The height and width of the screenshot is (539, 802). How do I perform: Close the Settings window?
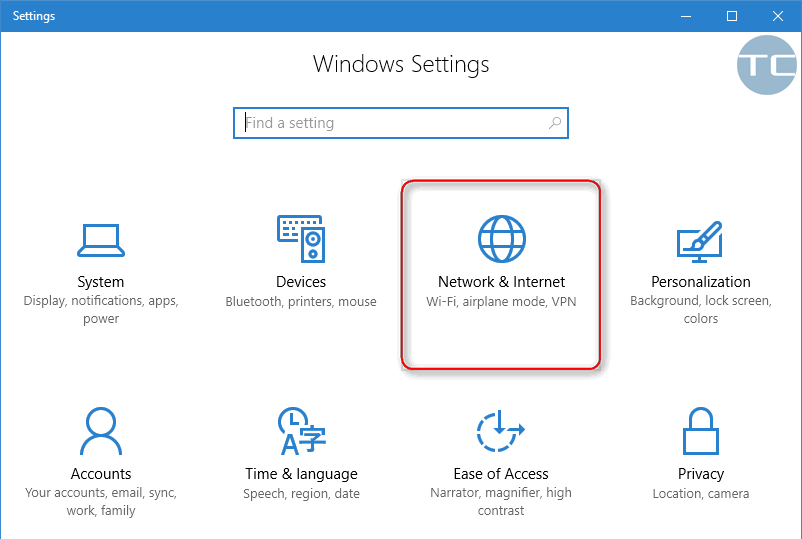click(x=778, y=16)
